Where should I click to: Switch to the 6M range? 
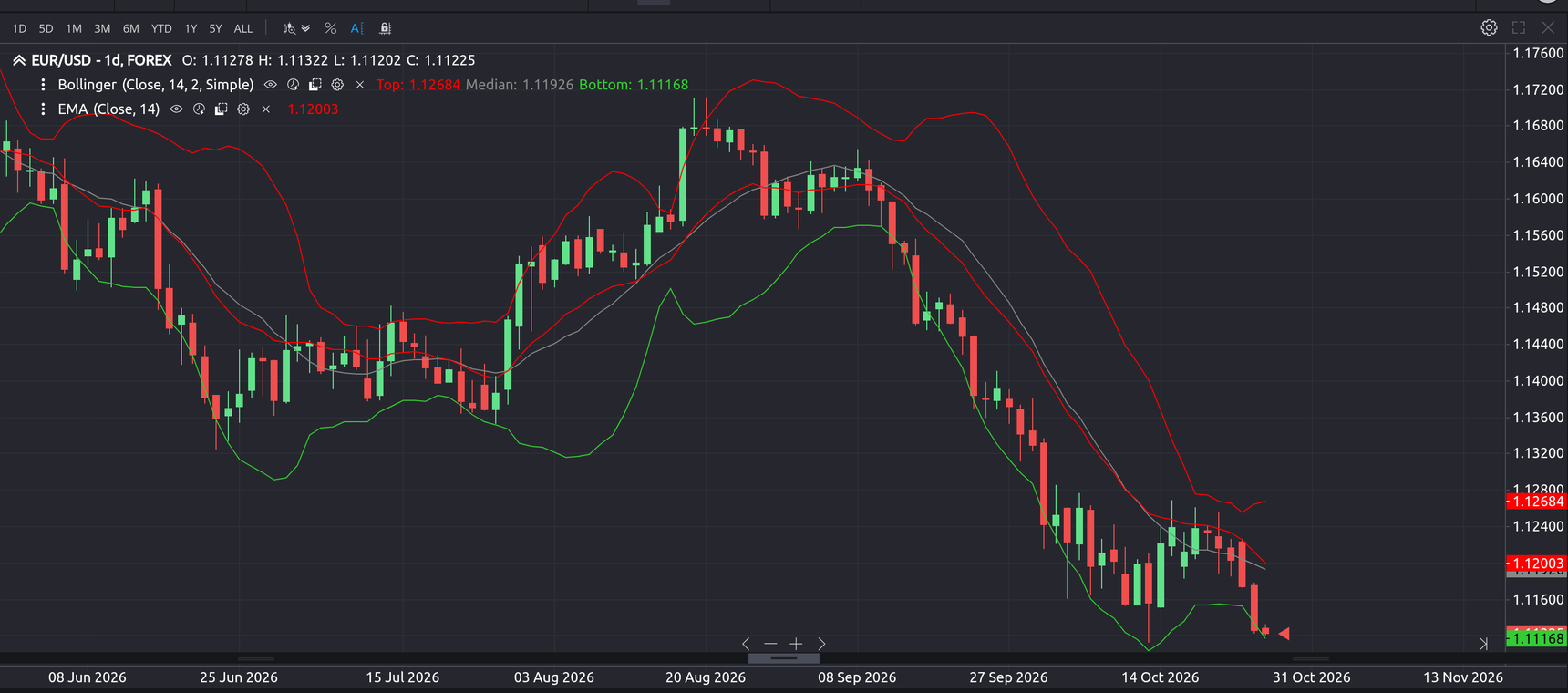click(x=131, y=28)
